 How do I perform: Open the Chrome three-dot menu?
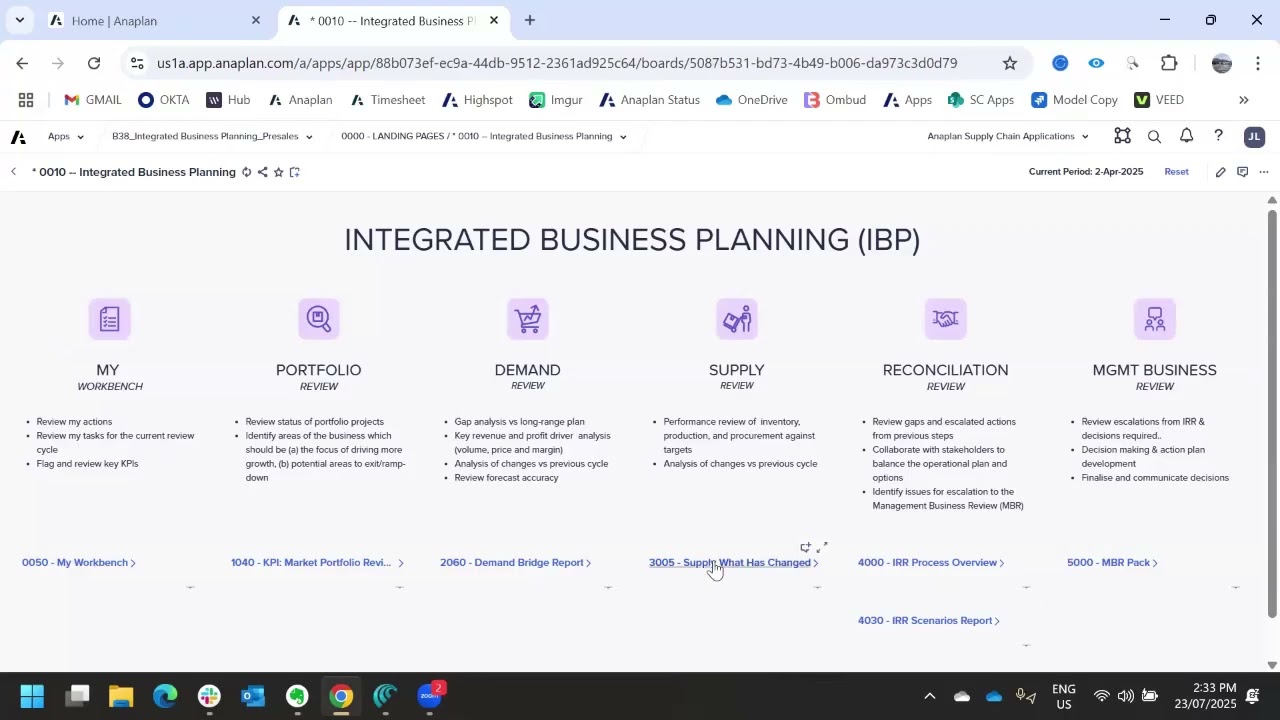(1257, 63)
